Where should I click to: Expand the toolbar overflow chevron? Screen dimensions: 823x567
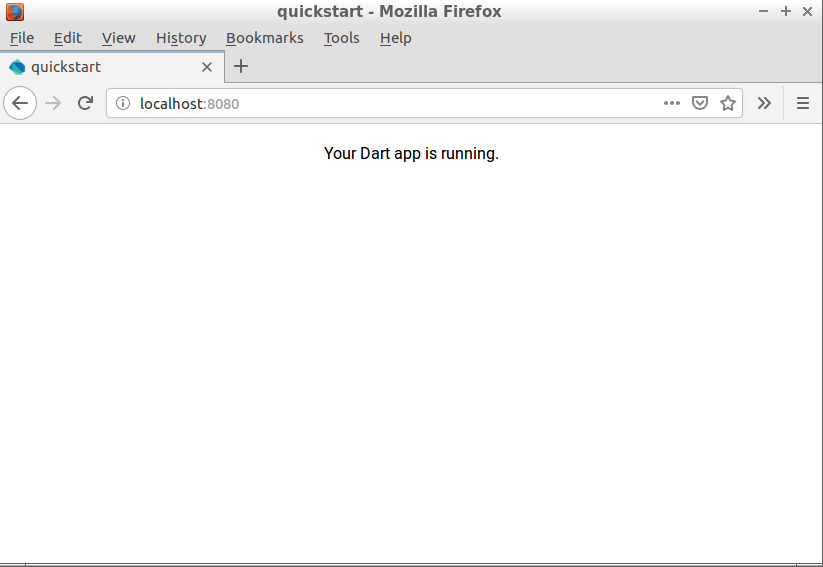(x=764, y=103)
